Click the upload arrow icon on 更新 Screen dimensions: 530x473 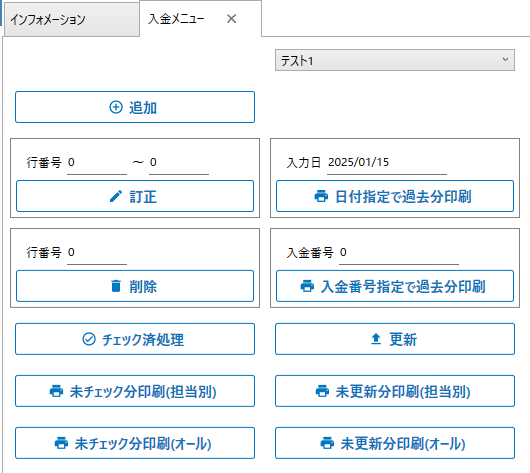point(376,339)
